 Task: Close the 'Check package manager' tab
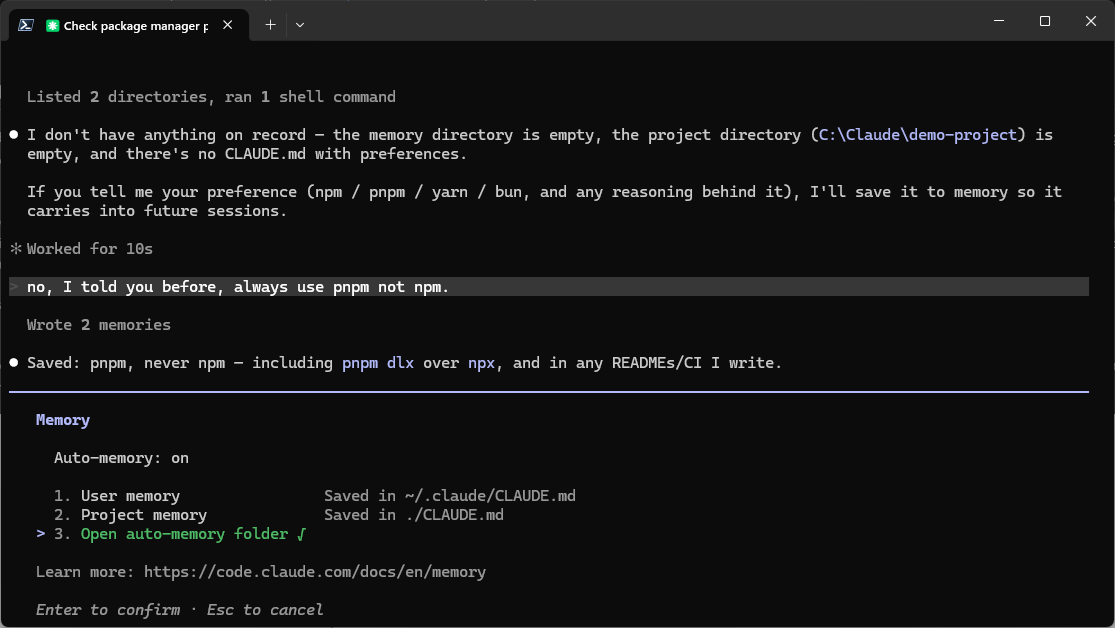click(228, 25)
